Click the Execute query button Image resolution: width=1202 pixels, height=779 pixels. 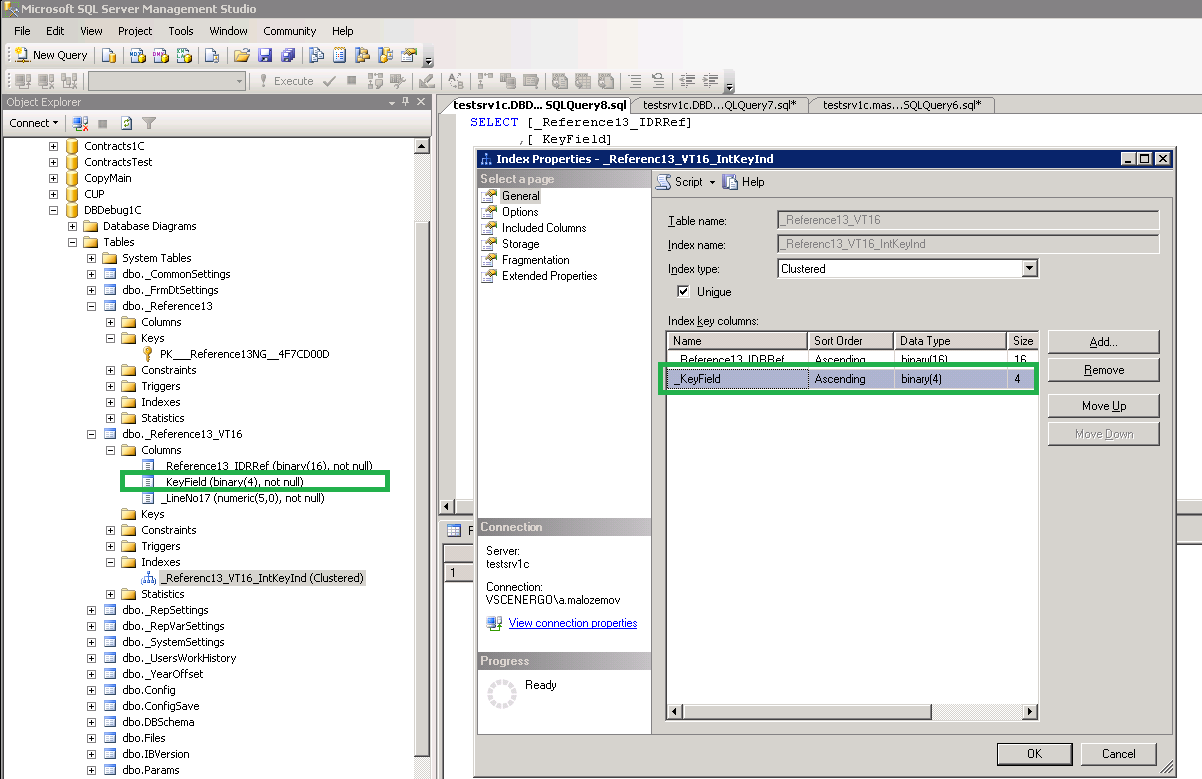coord(286,81)
